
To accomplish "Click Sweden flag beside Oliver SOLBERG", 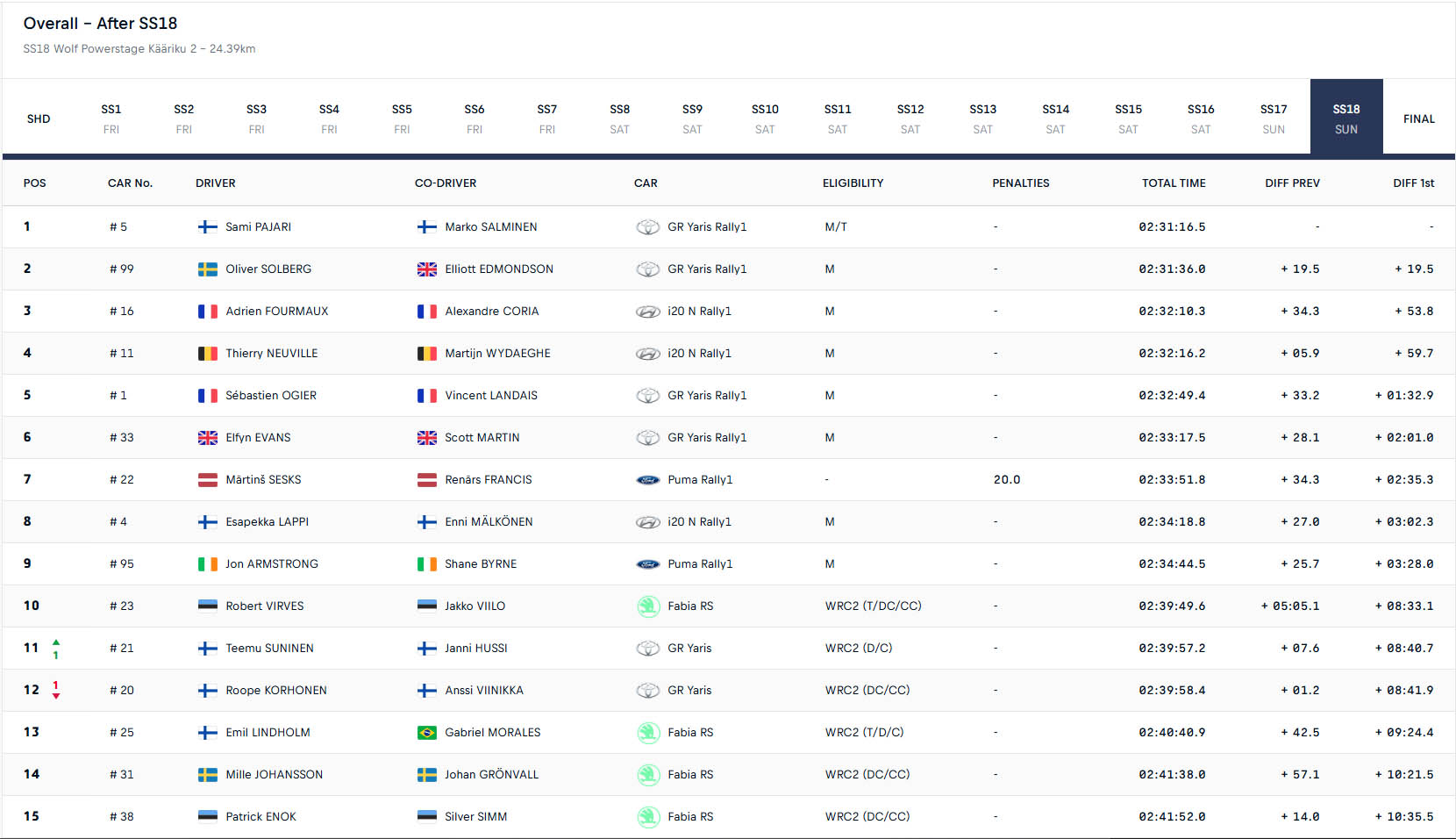I will (207, 269).
